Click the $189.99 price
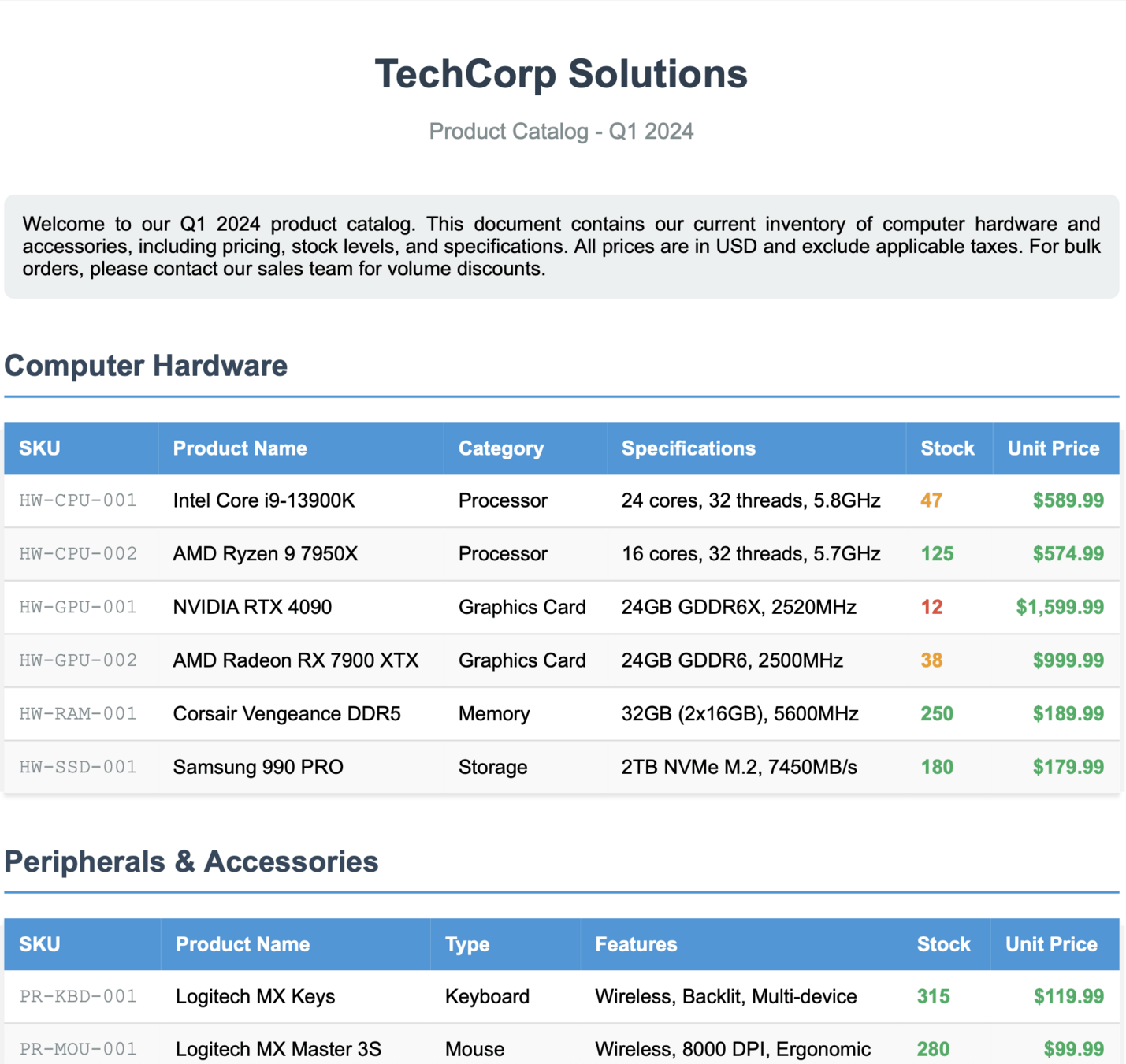Viewport: 1126px width, 1064px height. tap(1068, 713)
